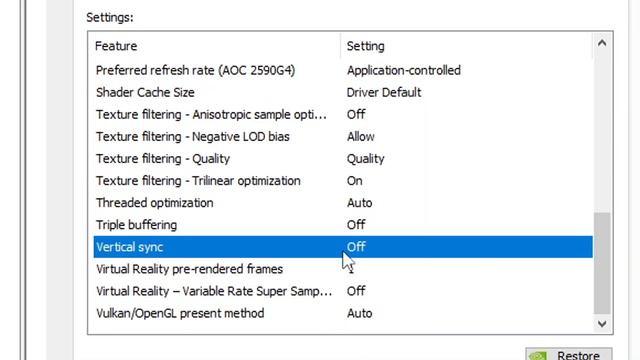This screenshot has width=640, height=360.
Task: Click the NVIDIA logo on Restore button
Action: point(538,356)
